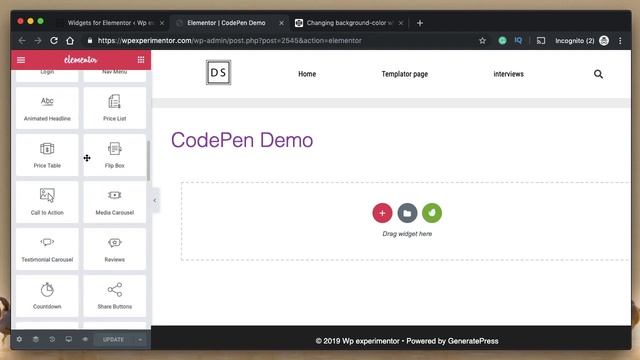Preview changes with the eye icon
640x360 pixels.
point(85,339)
